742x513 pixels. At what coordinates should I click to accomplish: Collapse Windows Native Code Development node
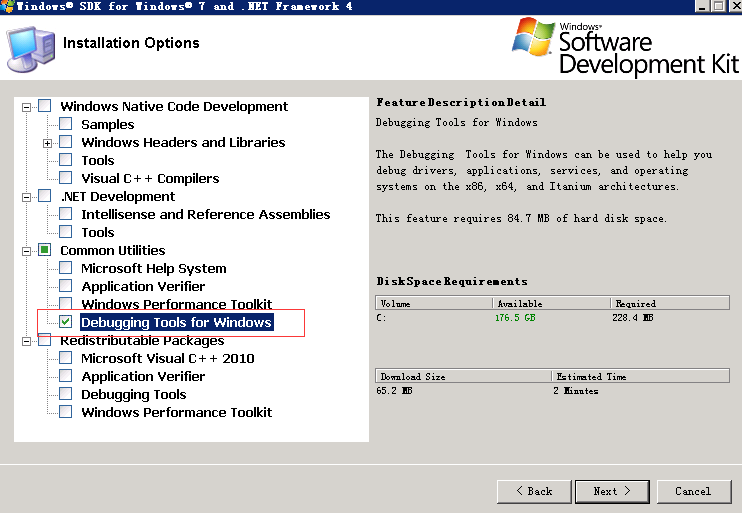pyautogui.click(x=26, y=107)
